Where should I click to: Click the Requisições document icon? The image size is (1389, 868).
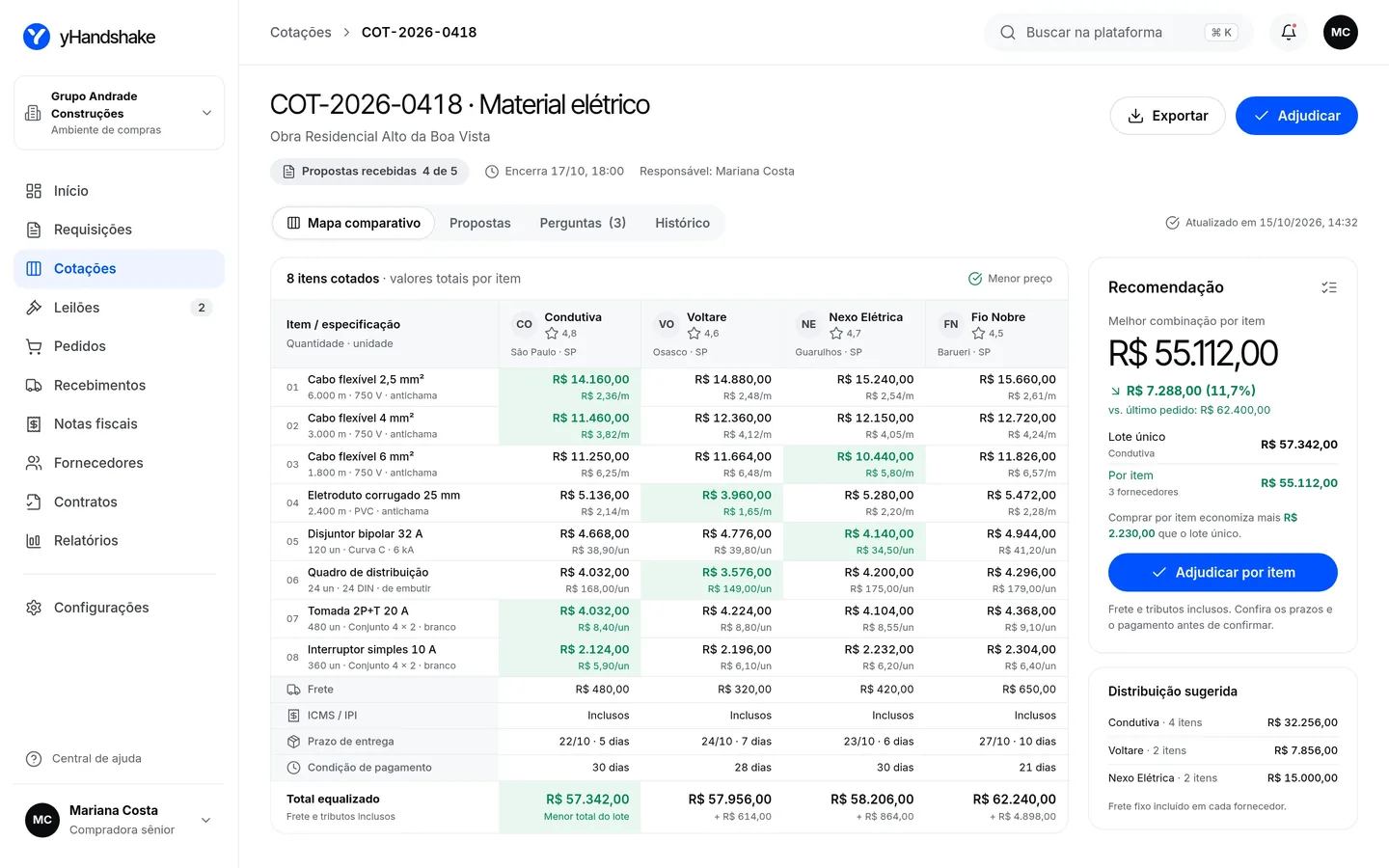tap(34, 230)
